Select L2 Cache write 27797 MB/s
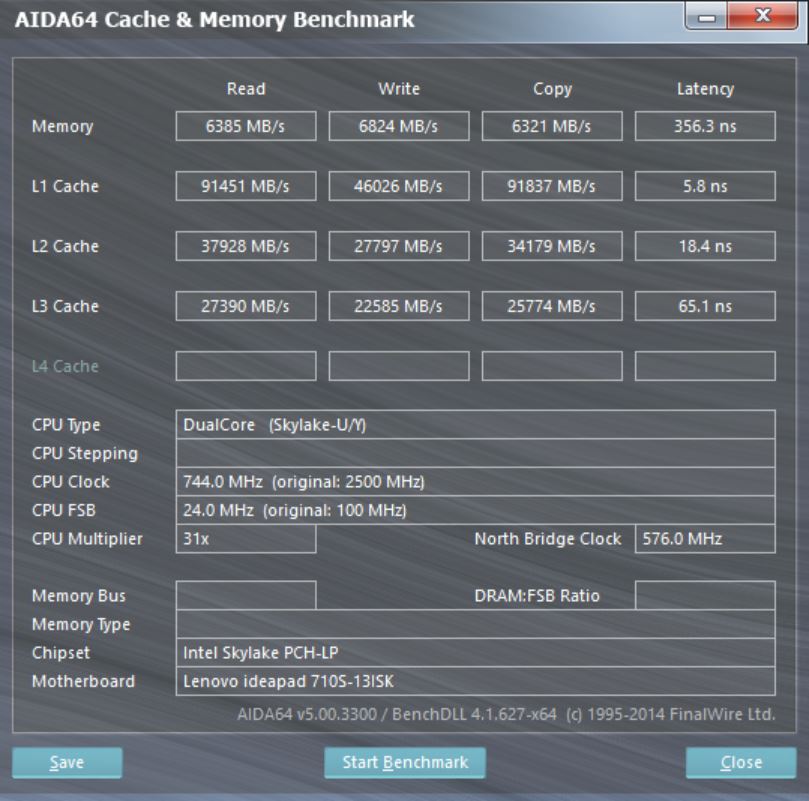The image size is (809, 801). click(x=399, y=246)
